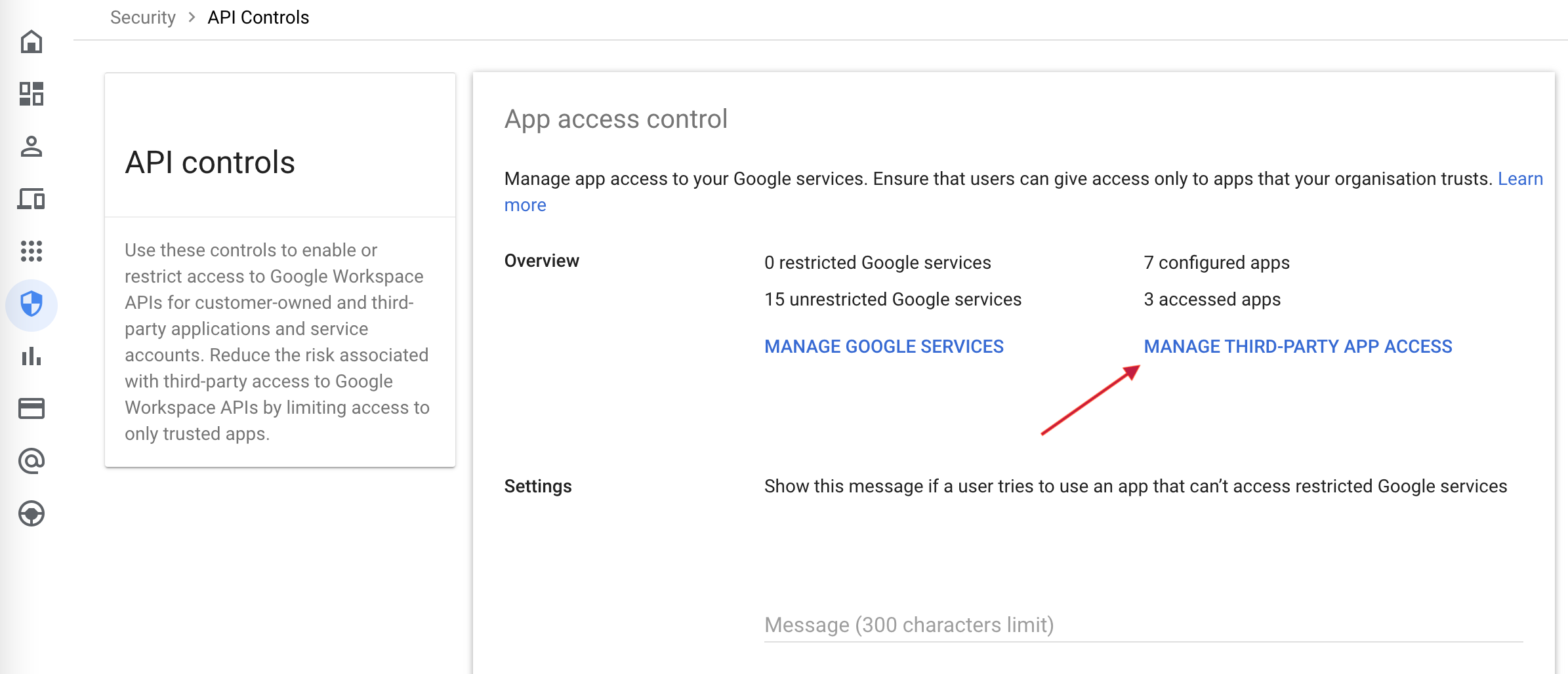Select the Security shield icon
Screen dimensions: 1568x674
[31, 305]
